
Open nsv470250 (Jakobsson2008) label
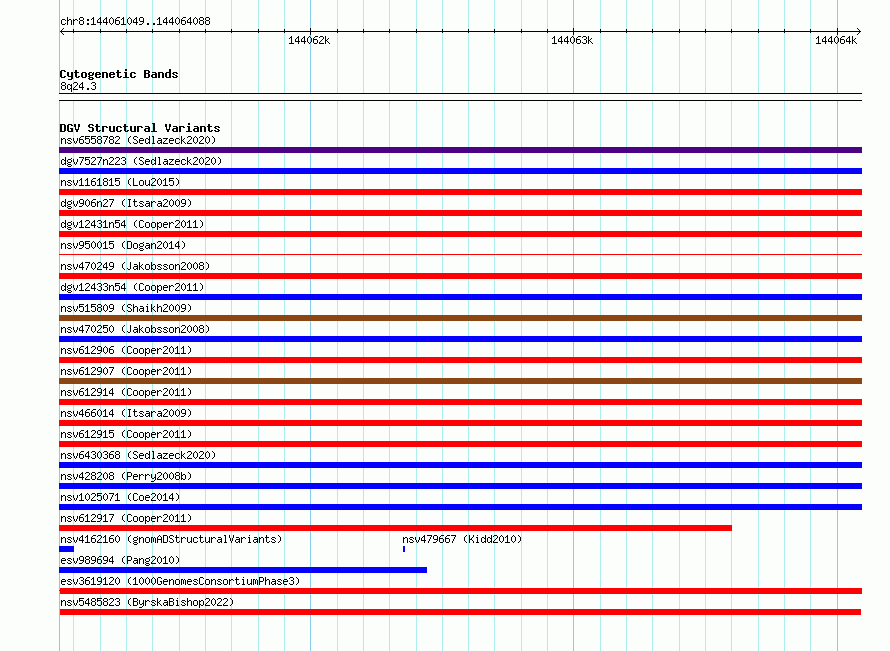tap(135, 329)
